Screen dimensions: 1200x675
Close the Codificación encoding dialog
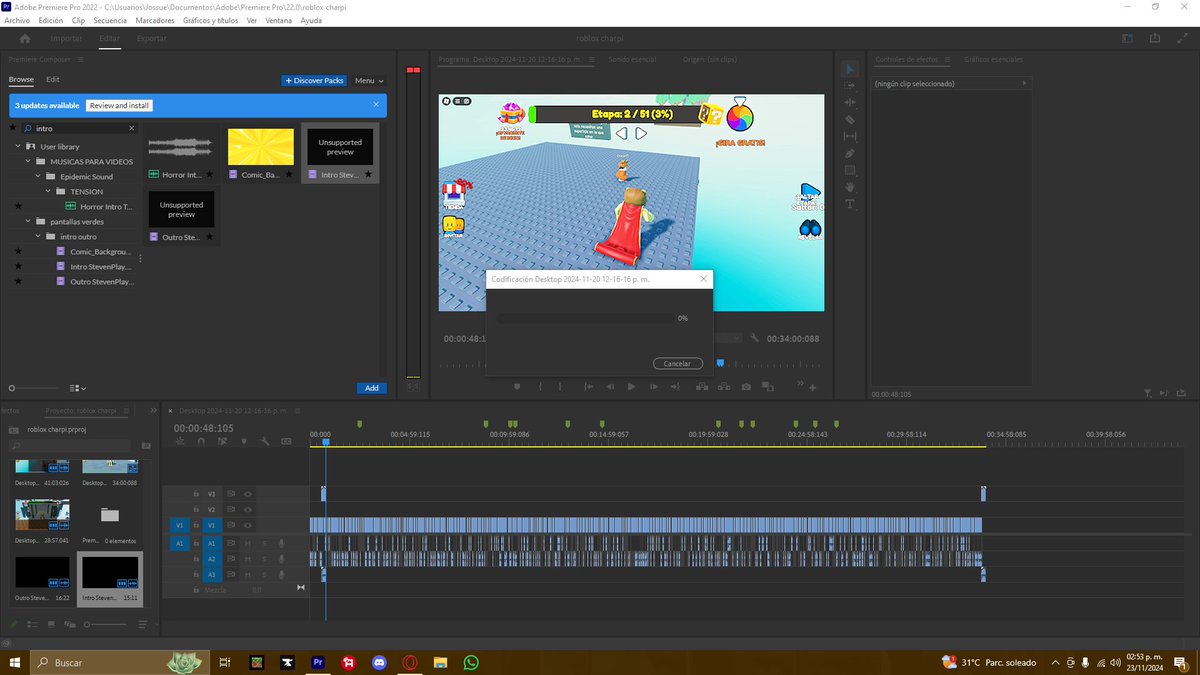(x=703, y=279)
